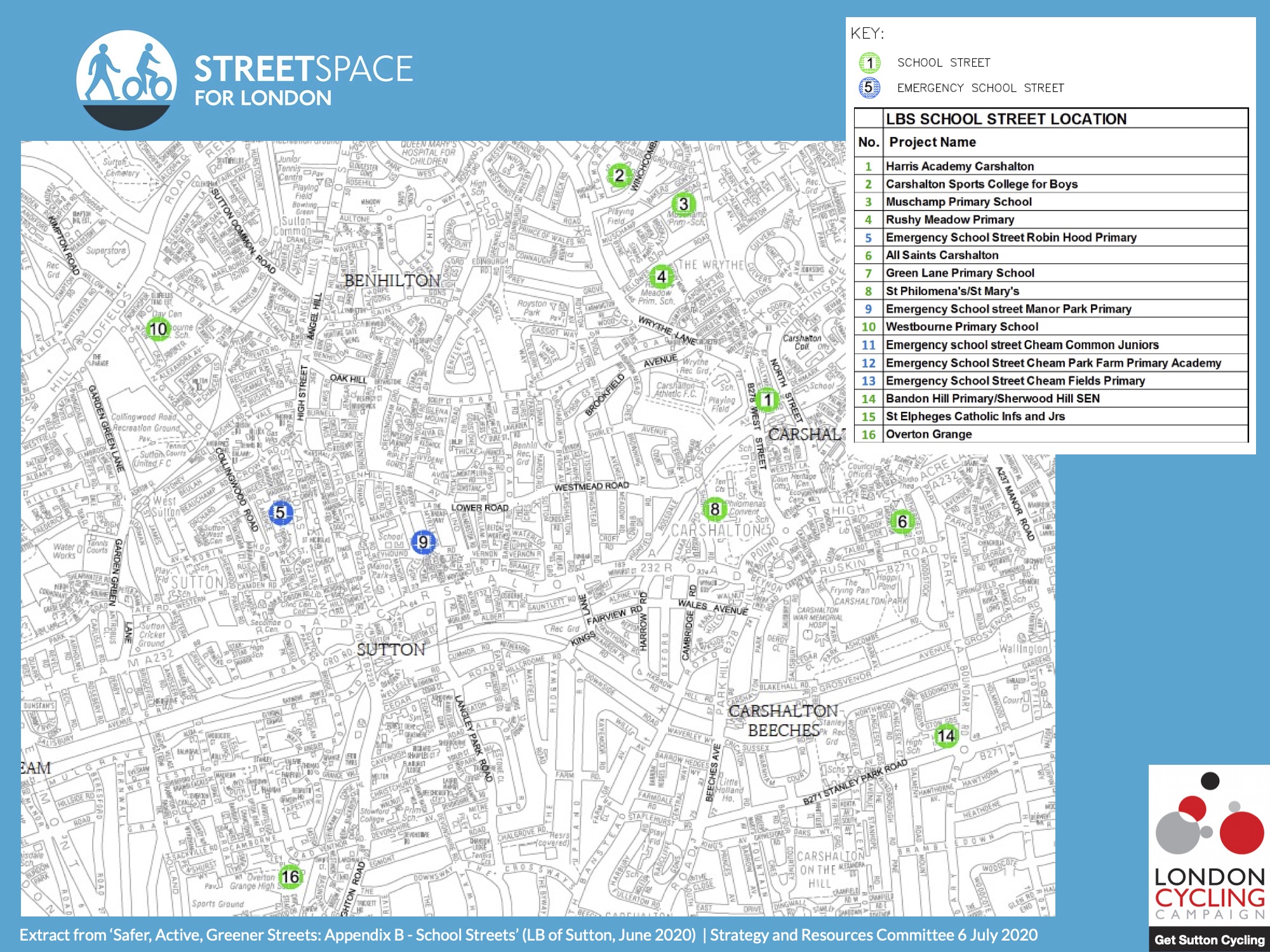
Task: Click green map marker number 1
Action: 767,400
